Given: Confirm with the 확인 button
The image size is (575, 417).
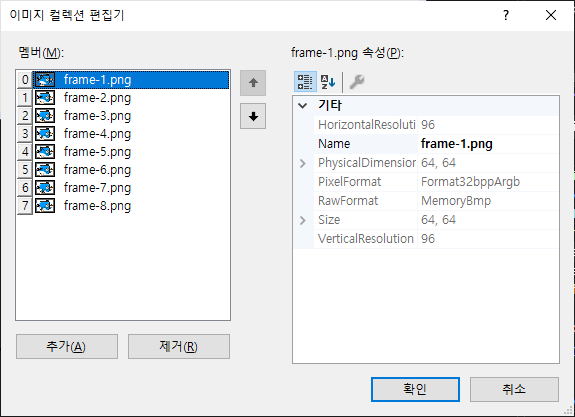Looking at the screenshot, I should coord(415,389).
